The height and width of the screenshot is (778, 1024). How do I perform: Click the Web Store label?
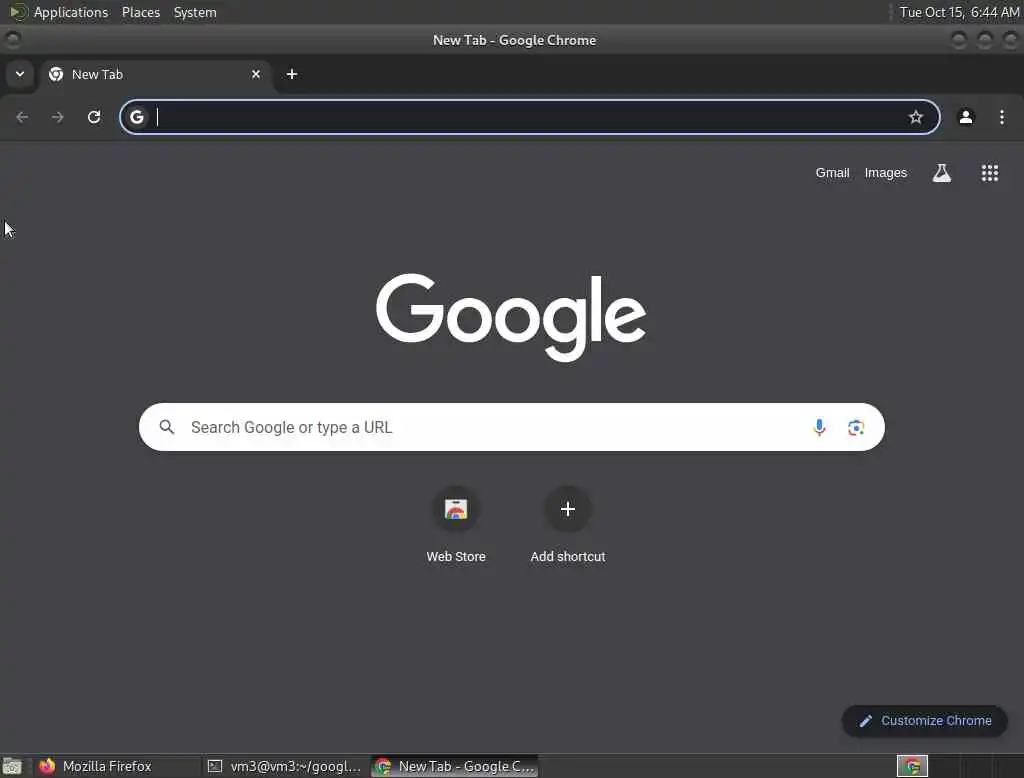tap(456, 557)
